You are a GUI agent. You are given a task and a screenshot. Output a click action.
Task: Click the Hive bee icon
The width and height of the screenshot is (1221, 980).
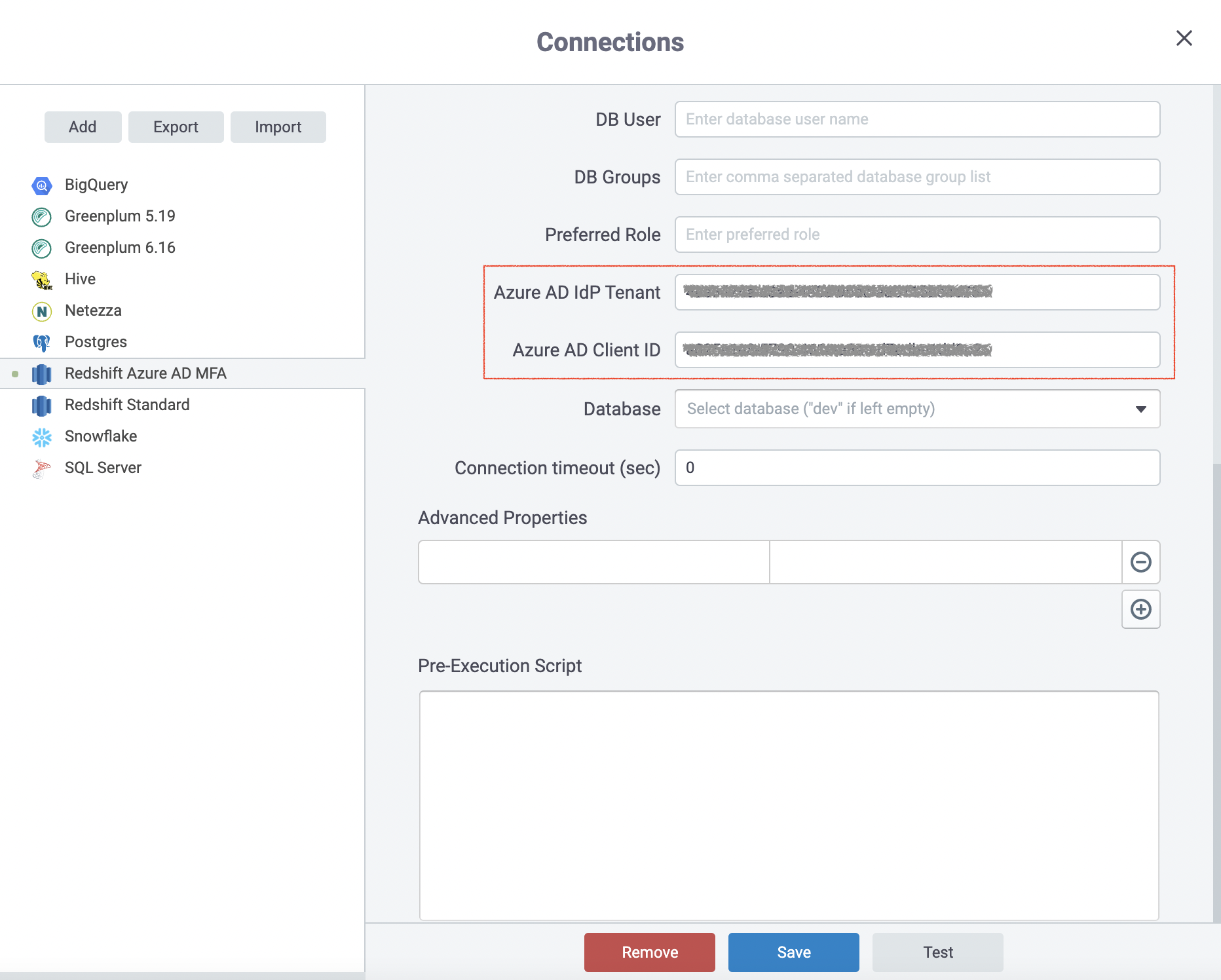point(41,280)
